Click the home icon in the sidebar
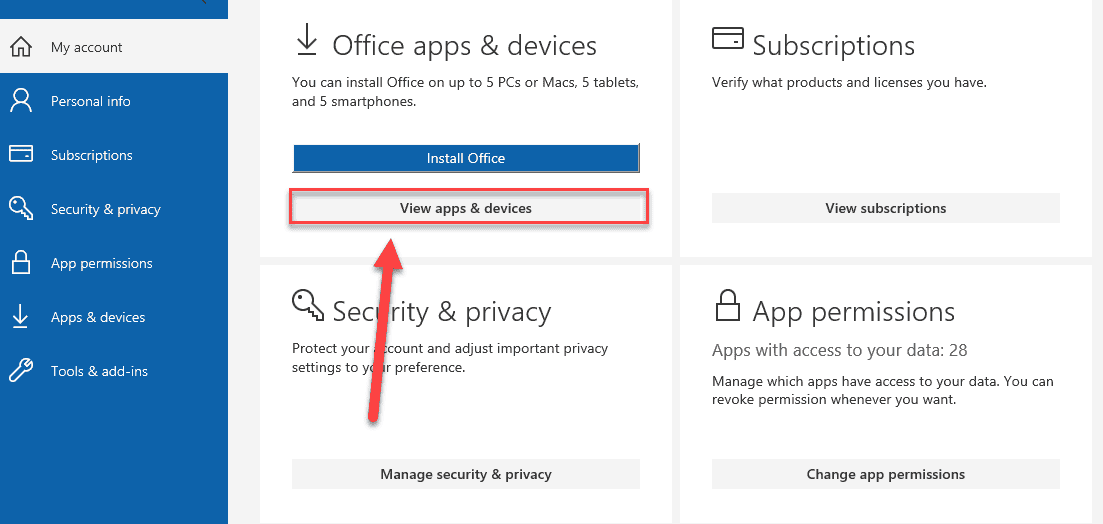Image resolution: width=1103 pixels, height=524 pixels. click(20, 47)
